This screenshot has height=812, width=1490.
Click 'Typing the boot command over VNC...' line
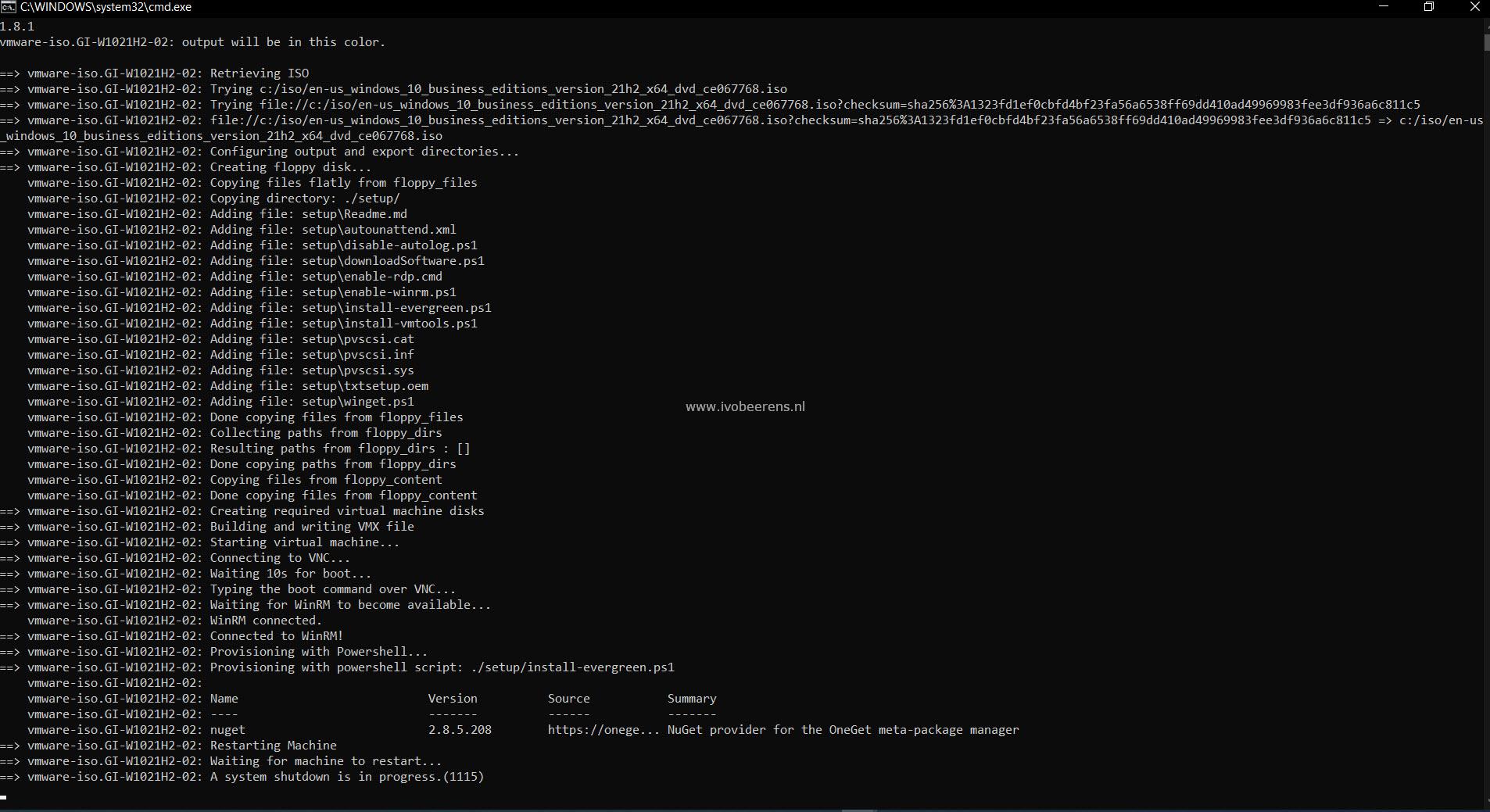[333, 589]
